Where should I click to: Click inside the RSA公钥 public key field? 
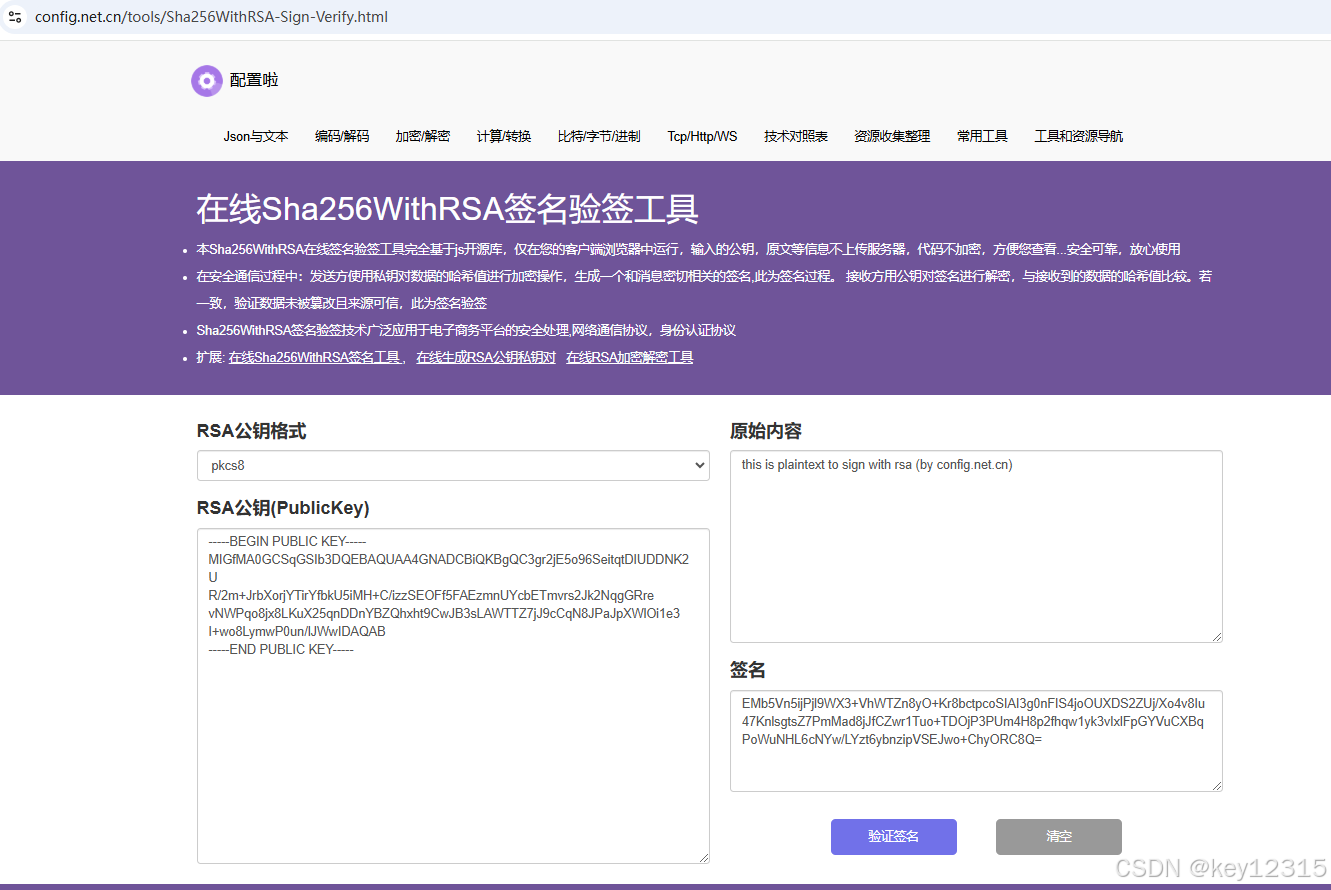tap(450, 700)
